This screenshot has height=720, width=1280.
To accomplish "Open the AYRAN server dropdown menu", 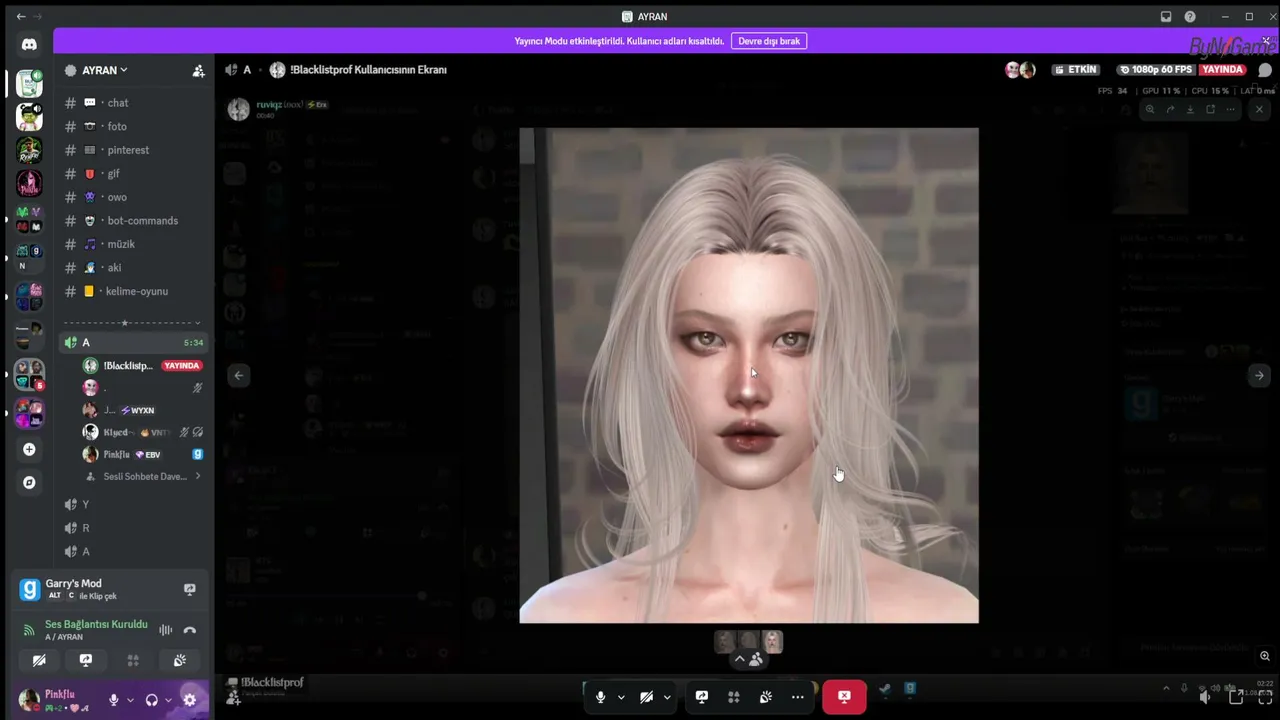I will [105, 71].
